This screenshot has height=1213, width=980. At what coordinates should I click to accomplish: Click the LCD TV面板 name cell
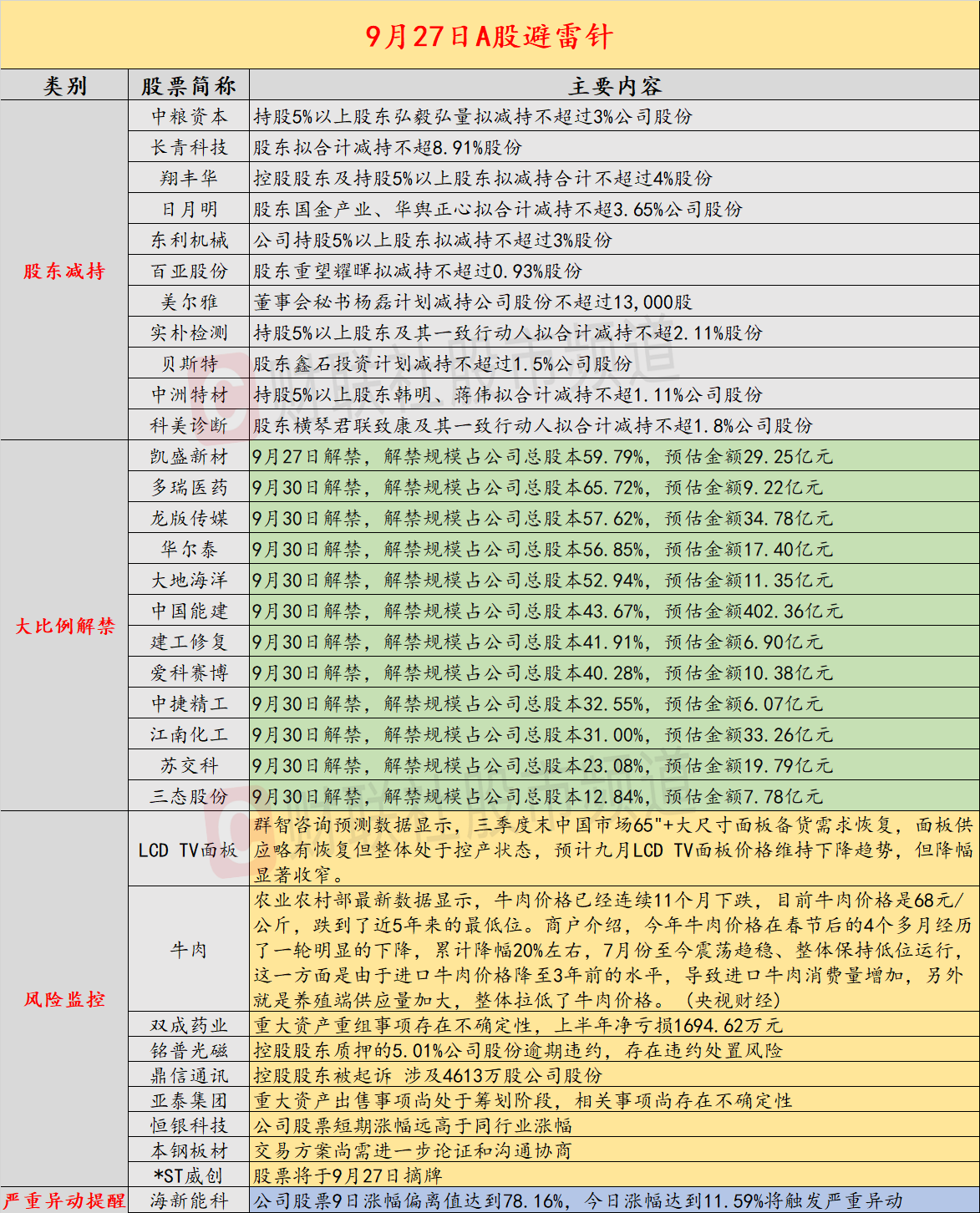point(189,850)
